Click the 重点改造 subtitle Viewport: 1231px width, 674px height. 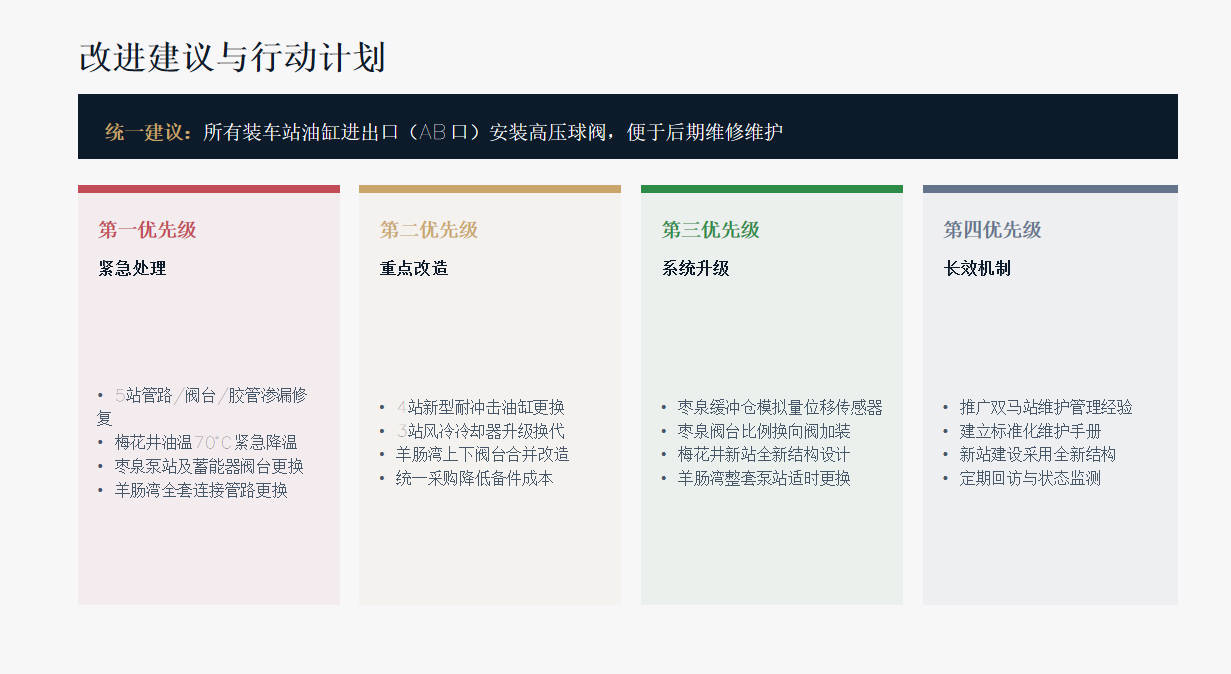(x=414, y=268)
